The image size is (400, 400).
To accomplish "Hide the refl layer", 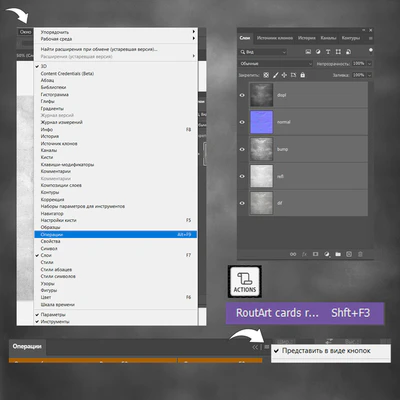I will coord(242,176).
